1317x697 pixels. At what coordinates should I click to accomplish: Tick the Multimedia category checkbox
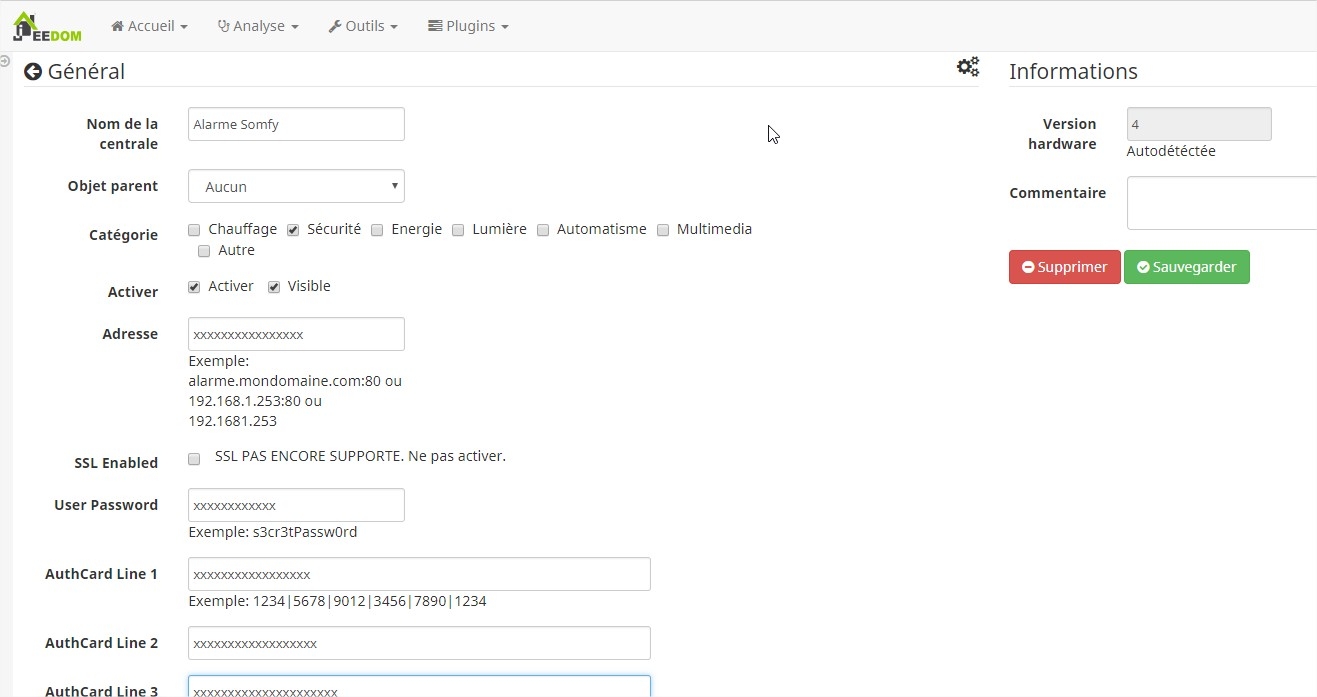tap(663, 230)
